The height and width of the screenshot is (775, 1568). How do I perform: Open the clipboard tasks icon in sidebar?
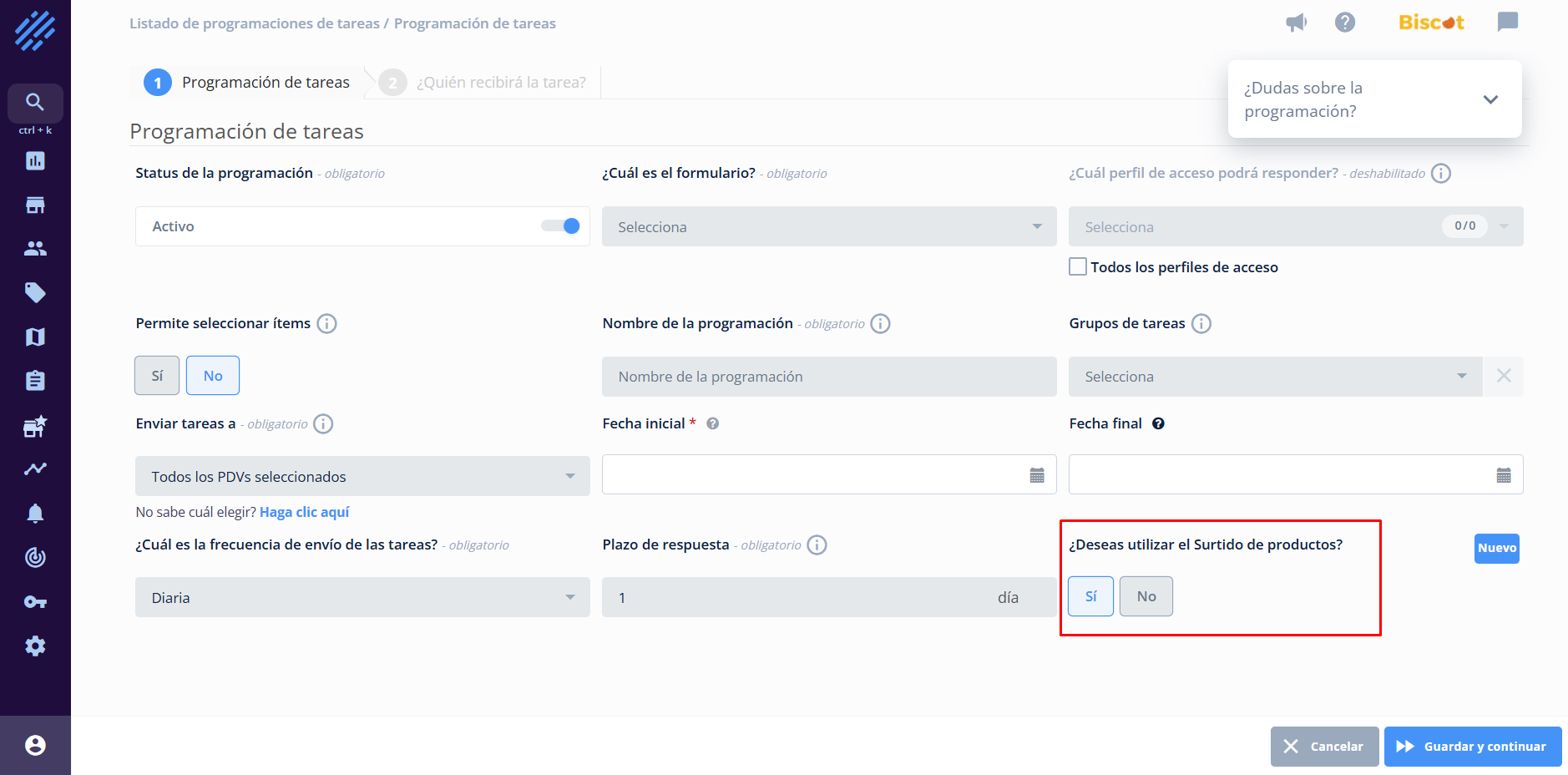(x=35, y=381)
